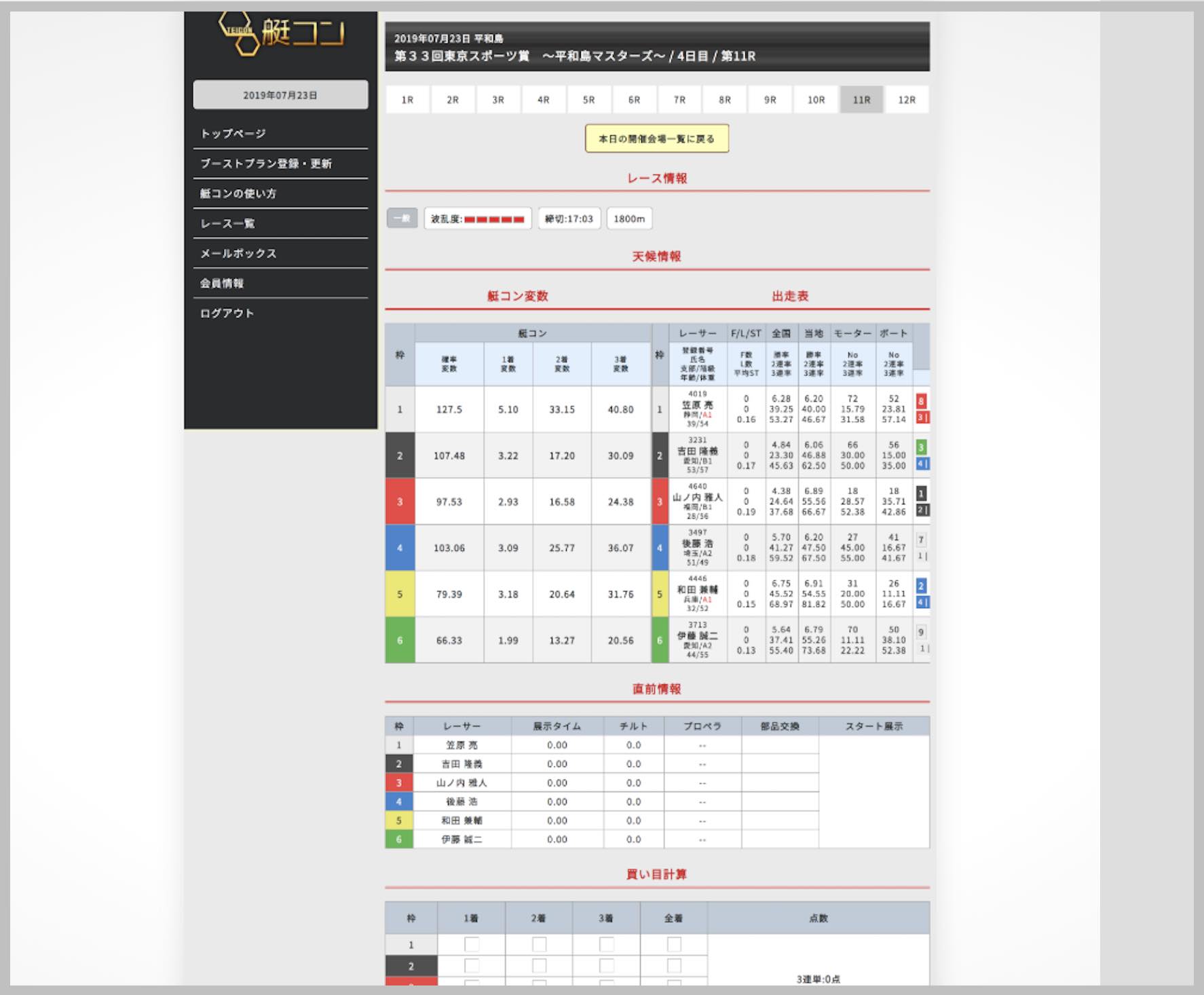Click the green 3 badge in row 2

(x=921, y=447)
